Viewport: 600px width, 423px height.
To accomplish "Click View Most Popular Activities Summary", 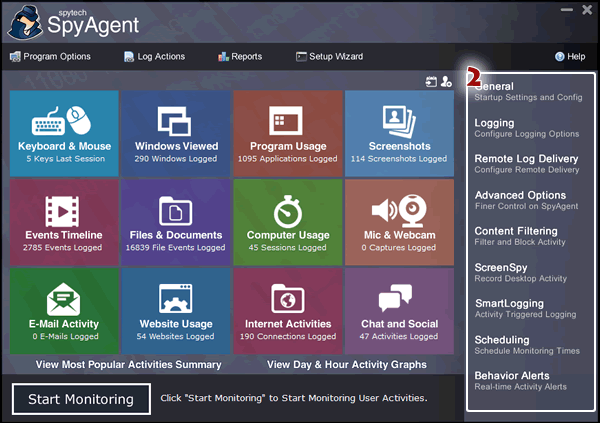I will [x=129, y=364].
